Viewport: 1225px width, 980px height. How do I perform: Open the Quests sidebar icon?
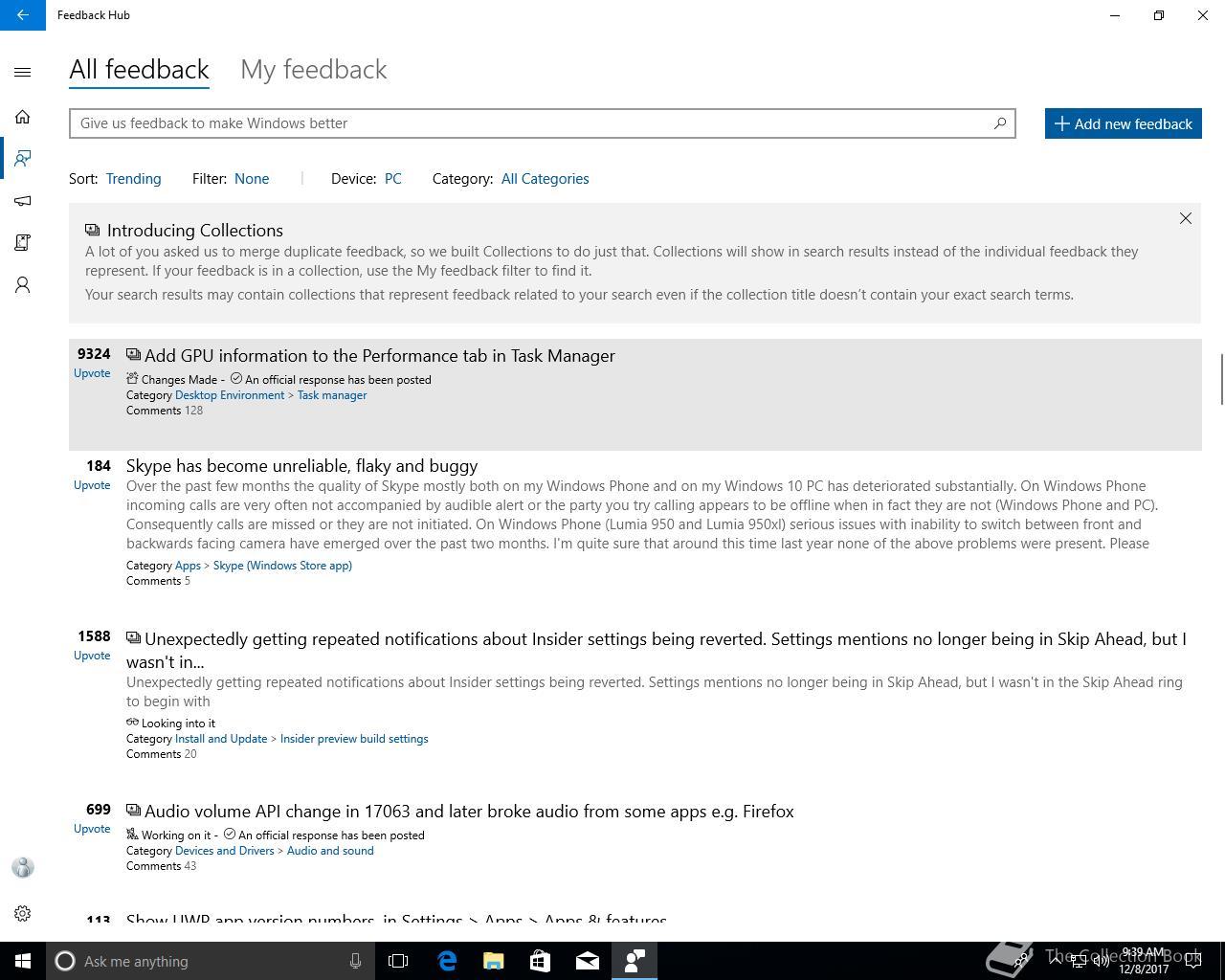(x=23, y=243)
